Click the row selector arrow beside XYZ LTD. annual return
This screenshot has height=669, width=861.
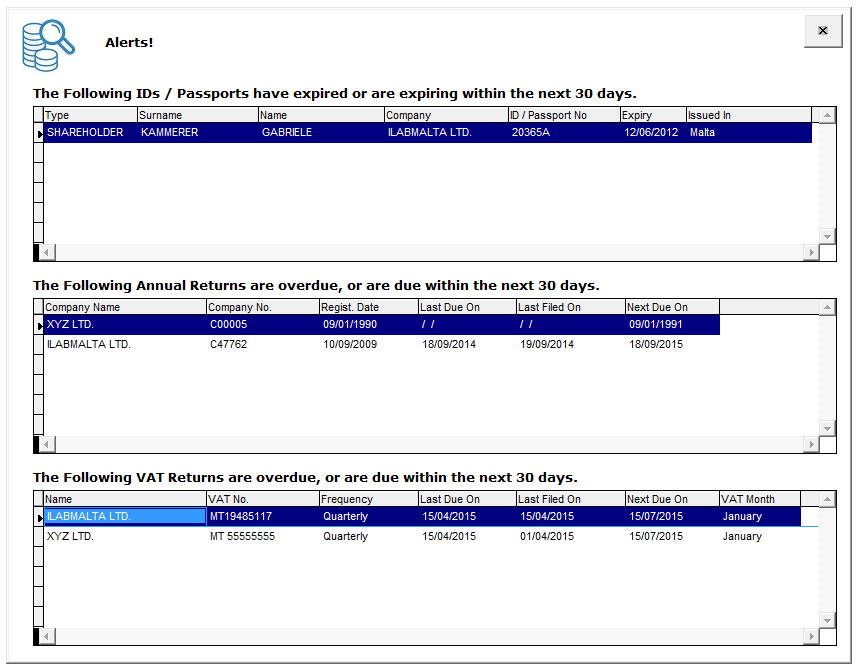click(x=37, y=324)
